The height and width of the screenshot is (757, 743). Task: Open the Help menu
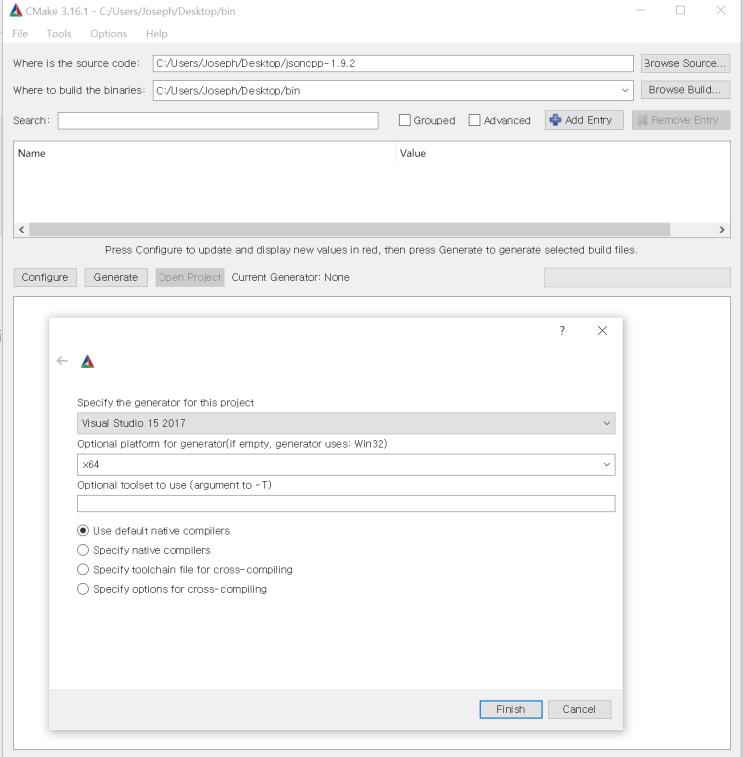click(x=156, y=34)
